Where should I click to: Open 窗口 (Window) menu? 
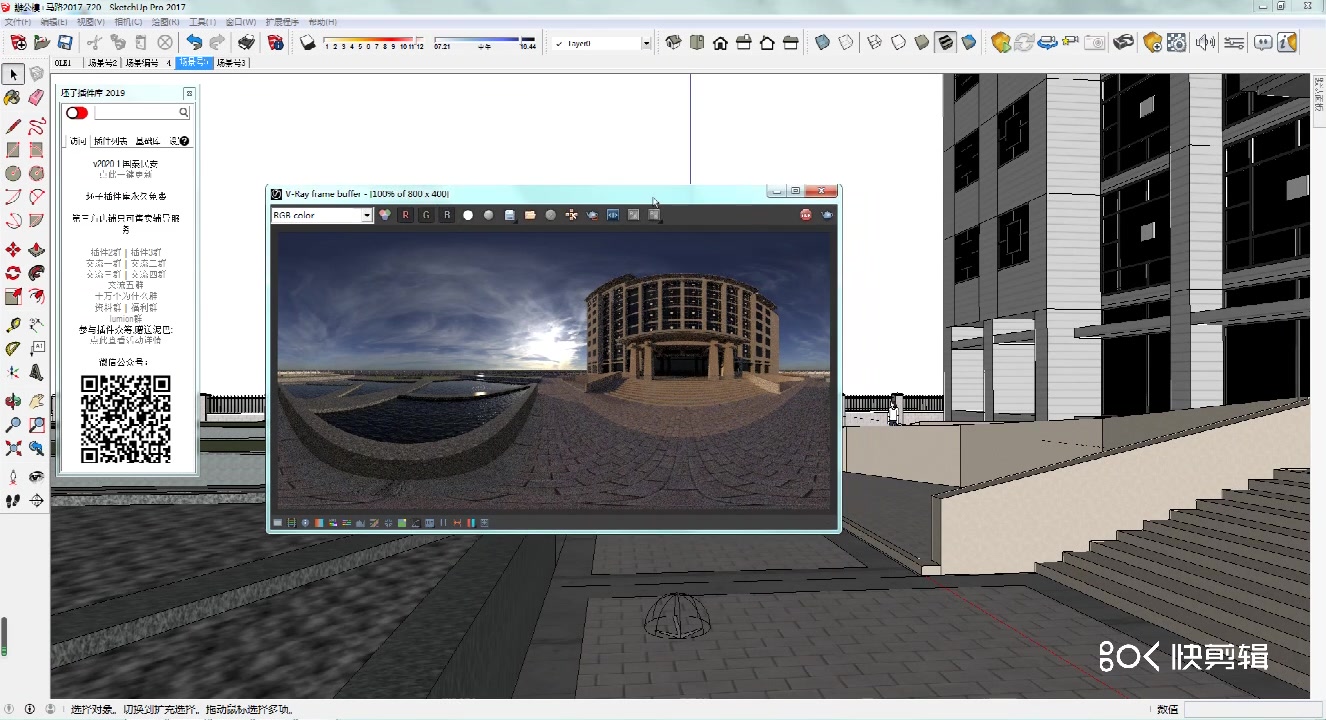point(240,22)
